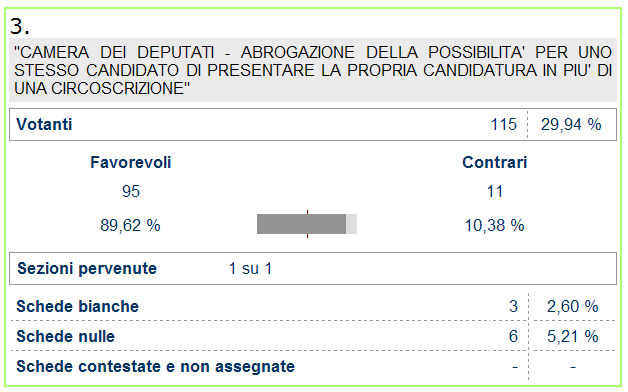
Task: Select the Votanti count 115
Action: 504,125
